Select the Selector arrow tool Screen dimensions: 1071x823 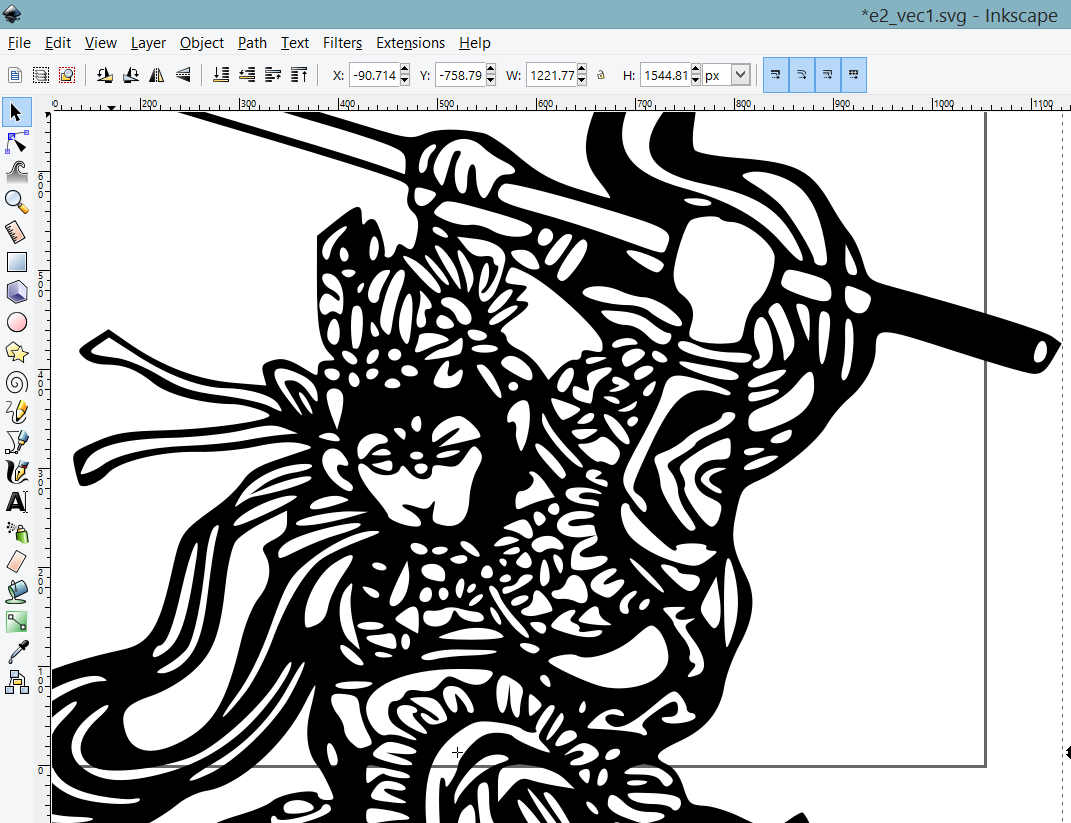(x=16, y=113)
